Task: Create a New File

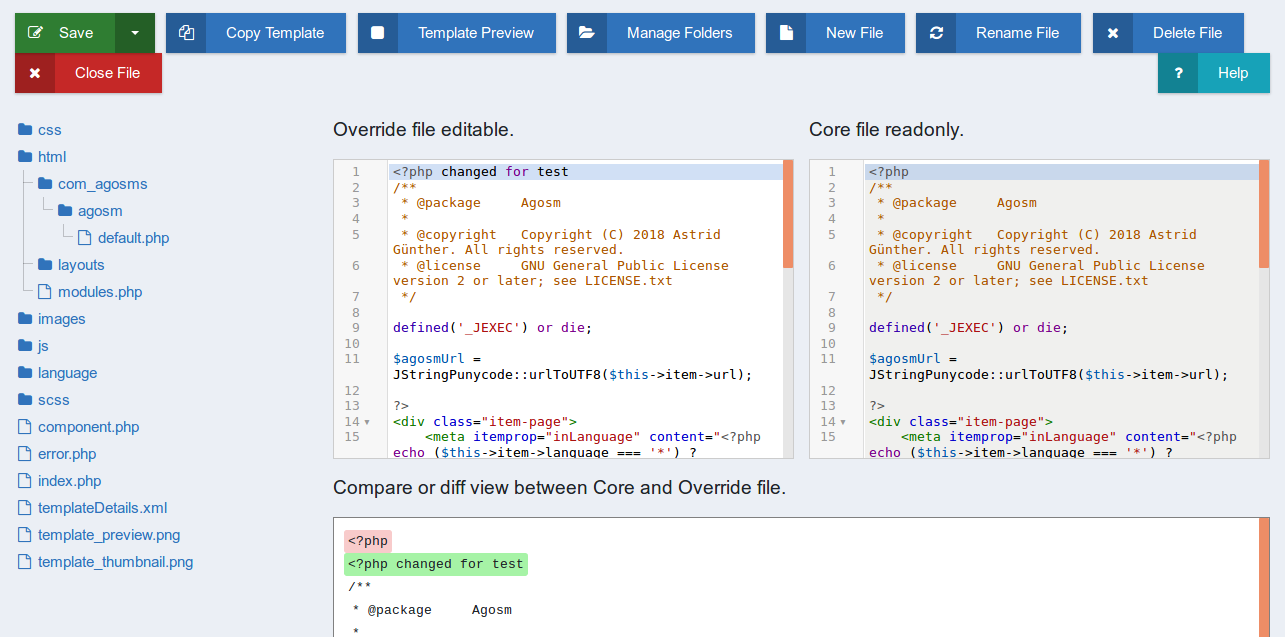Action: pos(835,33)
